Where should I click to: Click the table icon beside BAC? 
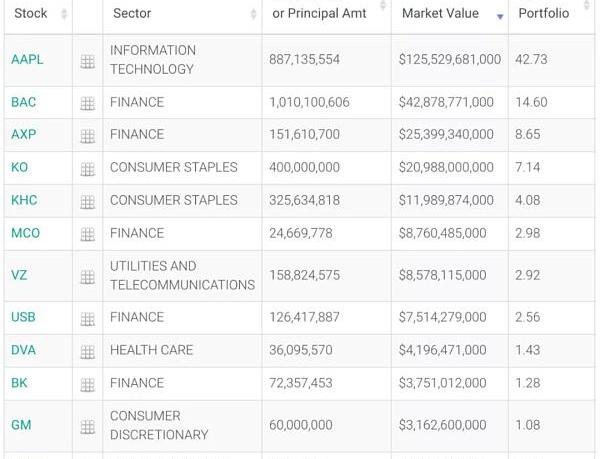[x=88, y=103]
